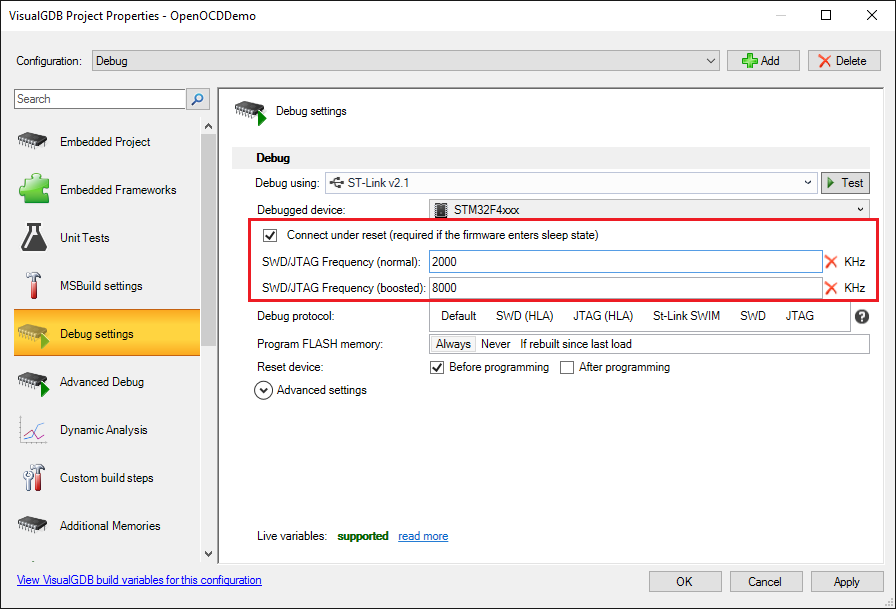Viewport: 896px width, 609px height.
Task: Click the Advanced Debug chip icon
Action: (x=33, y=383)
